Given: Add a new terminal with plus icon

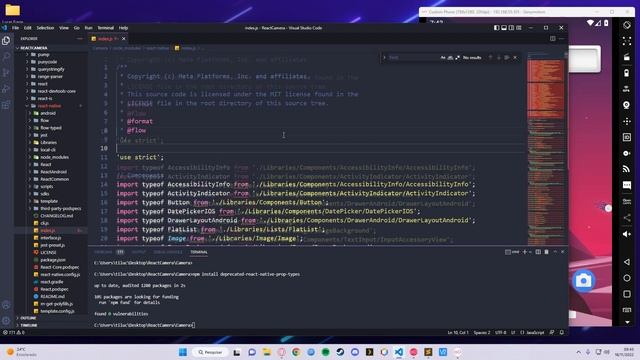Looking at the screenshot, I should coord(525,252).
